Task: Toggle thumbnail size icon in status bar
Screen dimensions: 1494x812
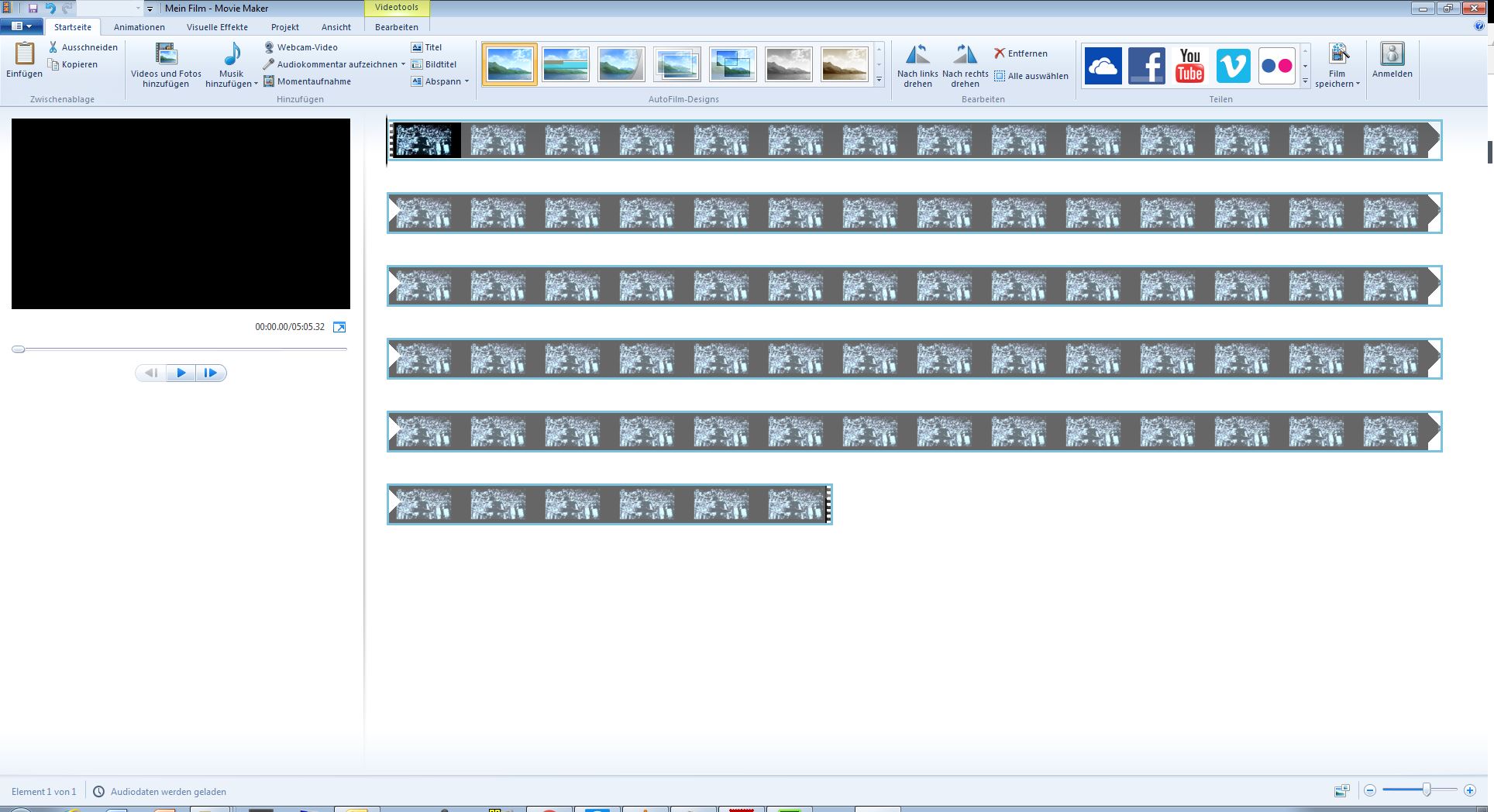Action: 1341,791
